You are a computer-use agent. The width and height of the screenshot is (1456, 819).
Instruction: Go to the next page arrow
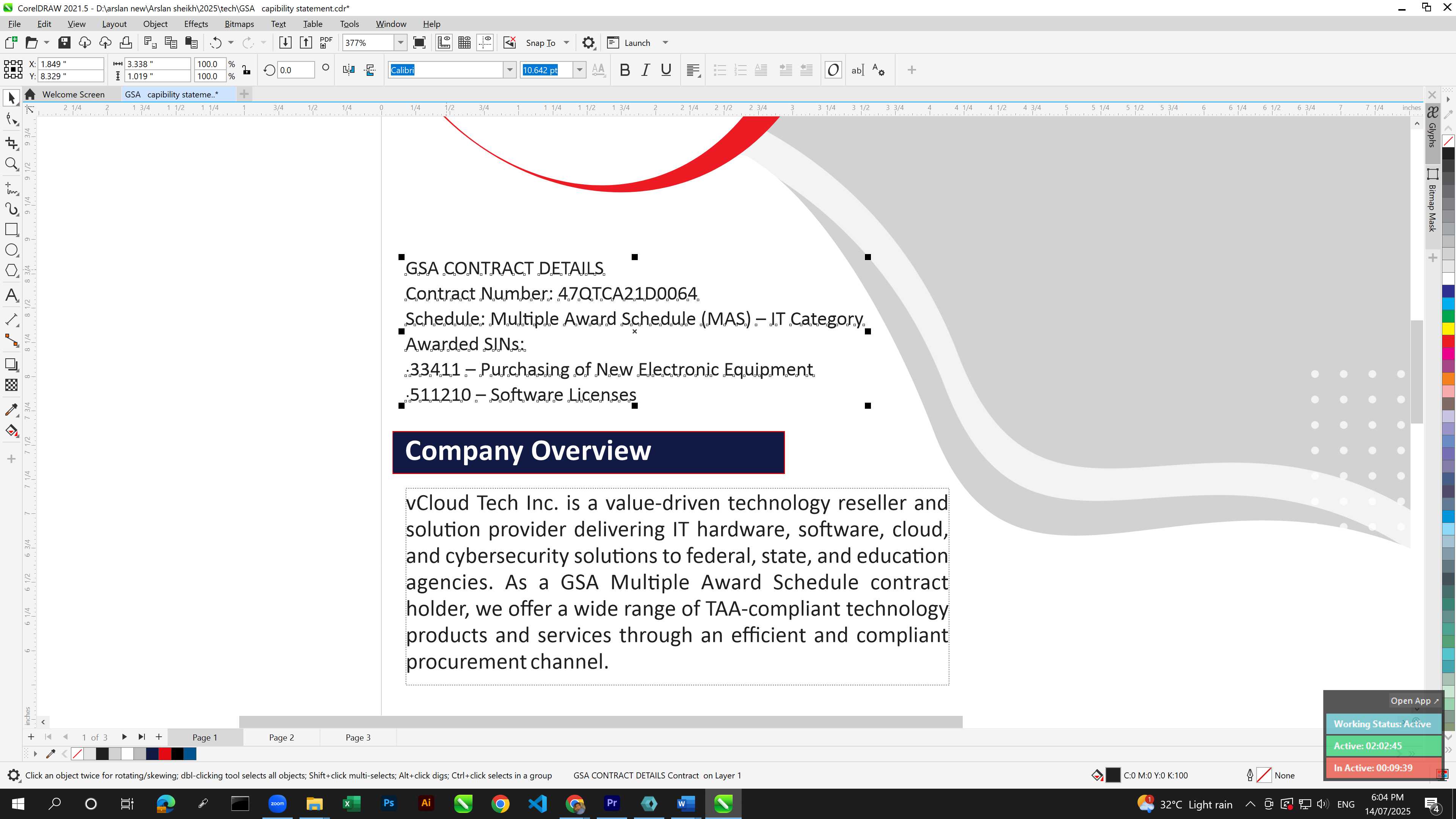(x=124, y=737)
